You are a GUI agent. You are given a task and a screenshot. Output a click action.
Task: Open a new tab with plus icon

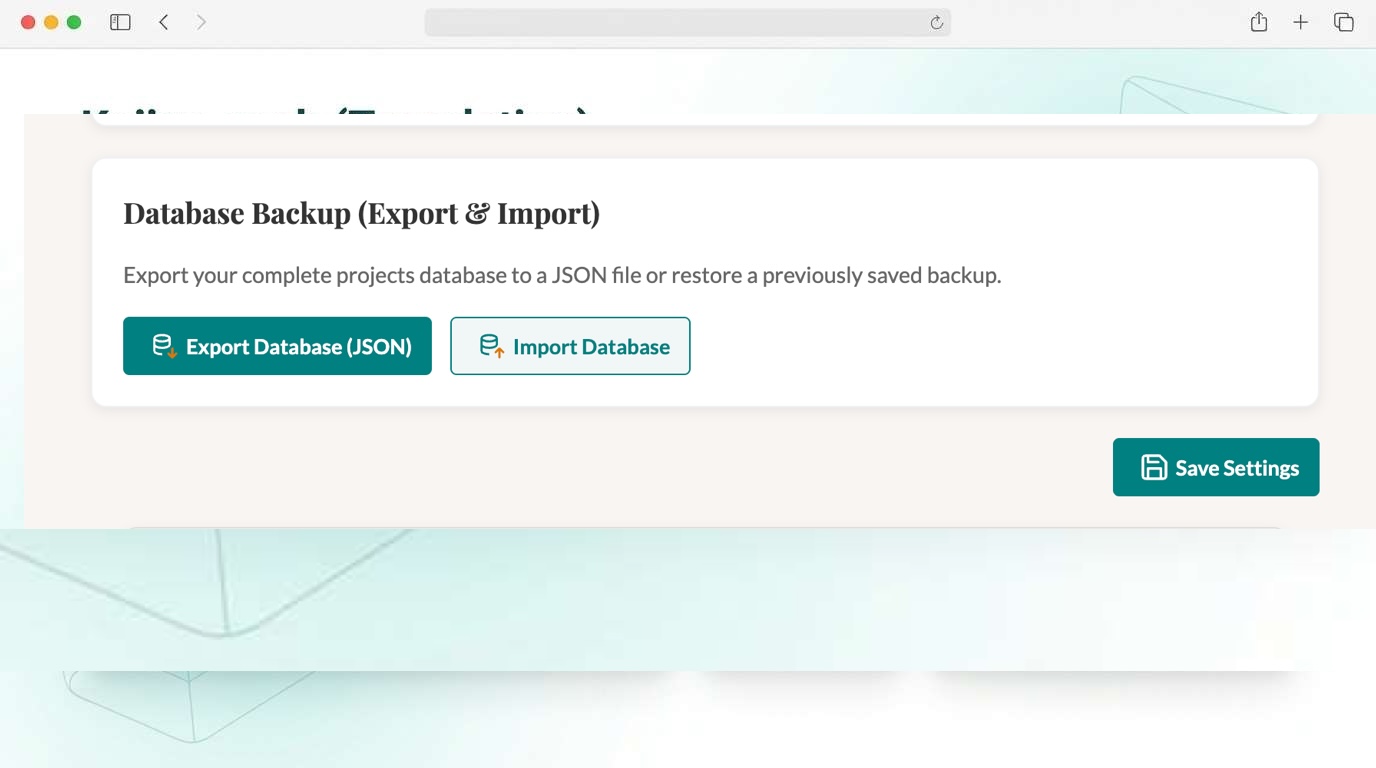pos(1300,22)
